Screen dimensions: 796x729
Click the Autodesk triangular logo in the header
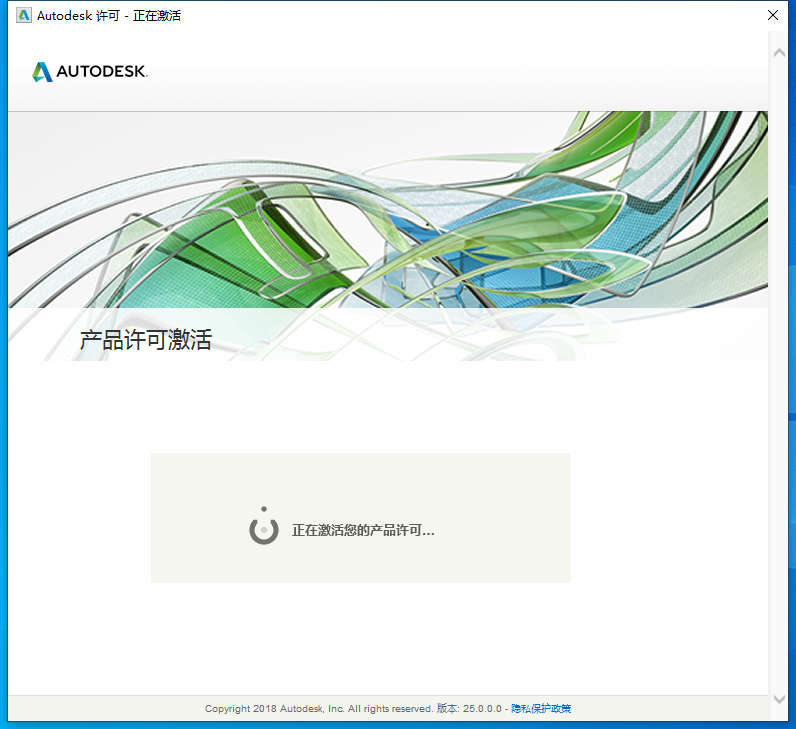pyautogui.click(x=42, y=72)
